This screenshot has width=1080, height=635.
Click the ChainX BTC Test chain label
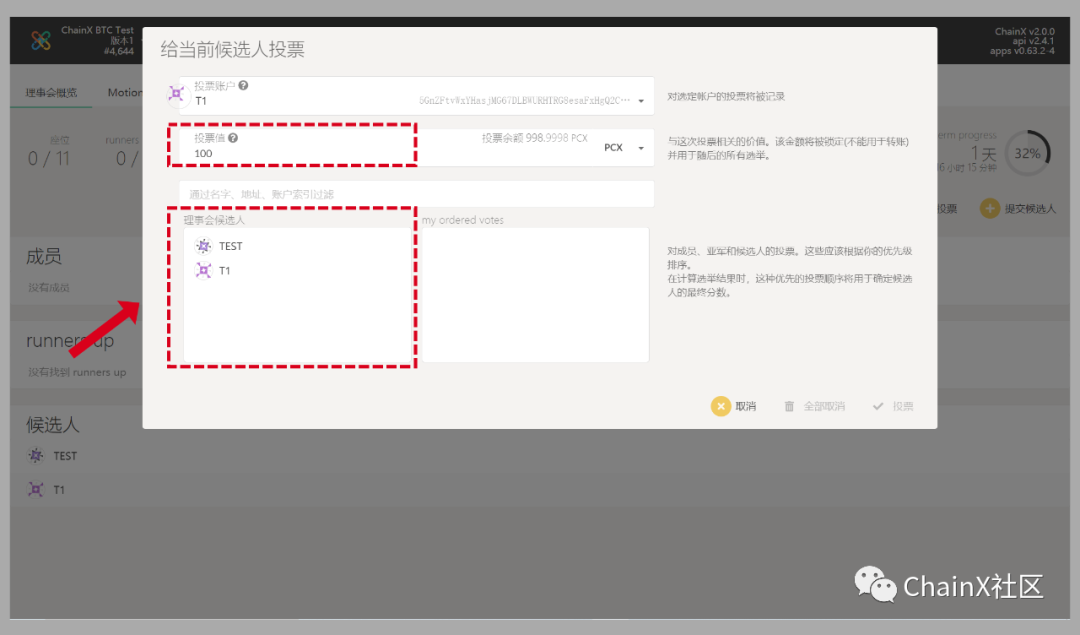tap(97, 30)
